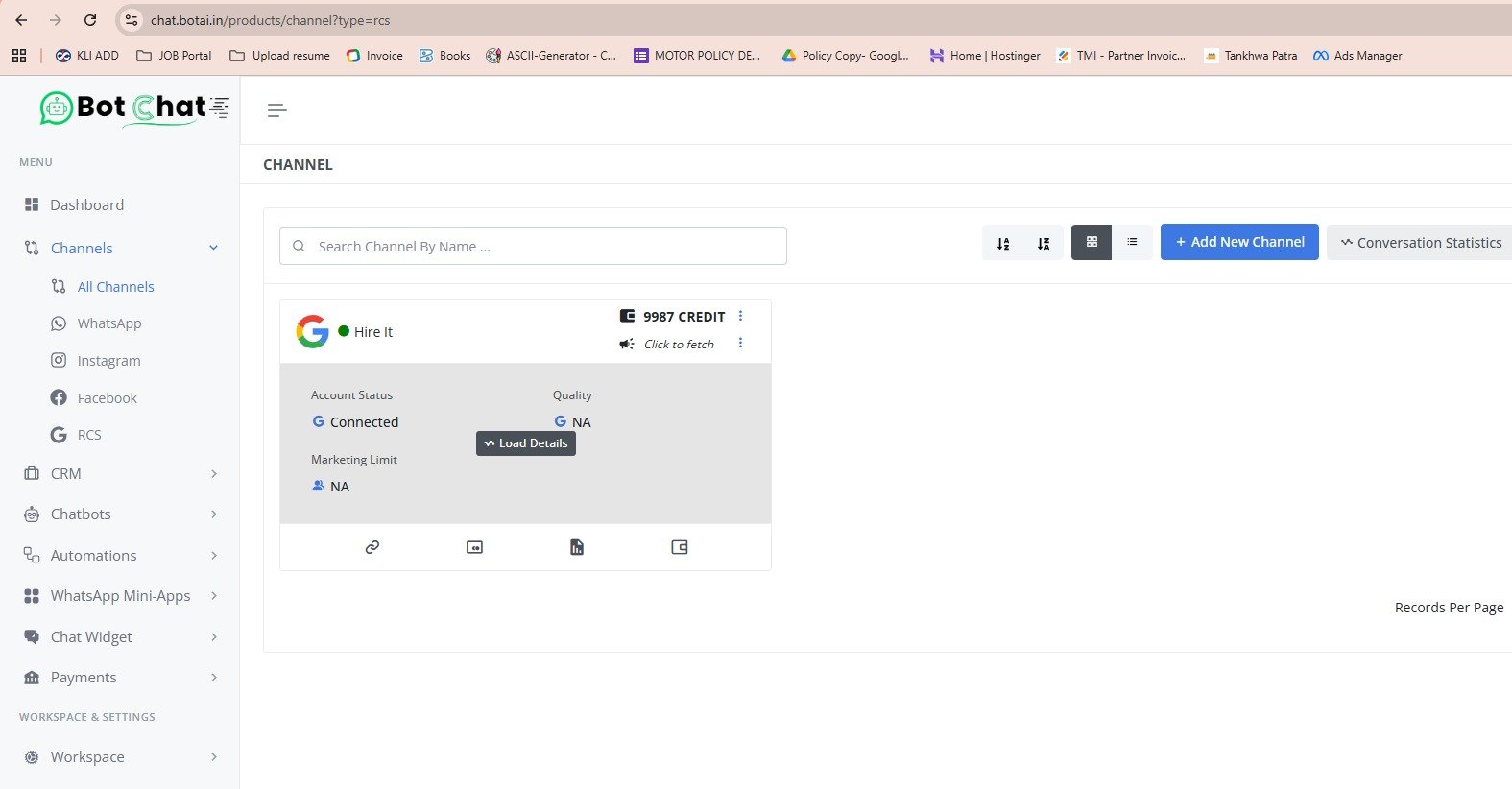Toggle sidebar using Bot Chat logo icon
The width and height of the screenshot is (1512, 789).
[x=220, y=108]
